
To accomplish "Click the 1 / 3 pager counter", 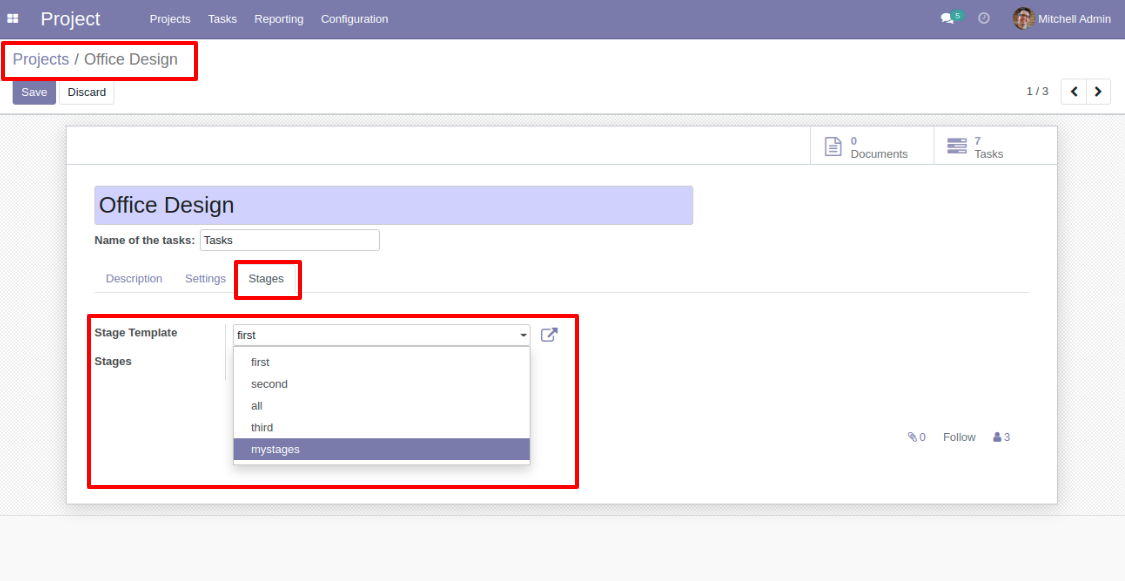I will 1037,91.
